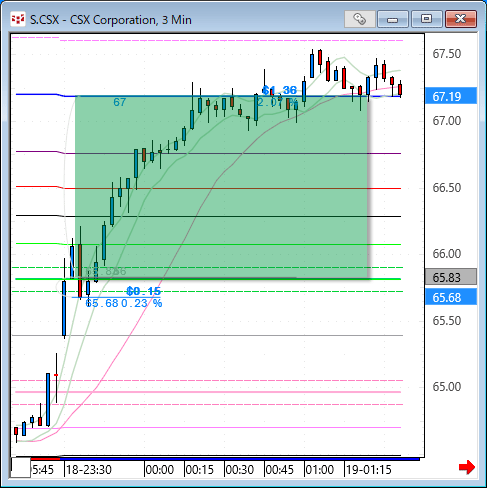Click the 66.50 price scale value

tap(447, 188)
